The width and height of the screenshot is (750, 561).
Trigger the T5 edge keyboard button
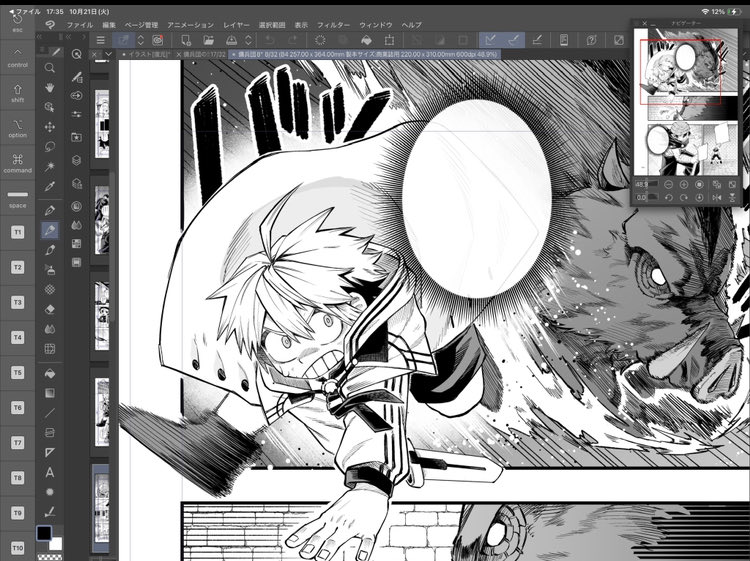pos(17,373)
